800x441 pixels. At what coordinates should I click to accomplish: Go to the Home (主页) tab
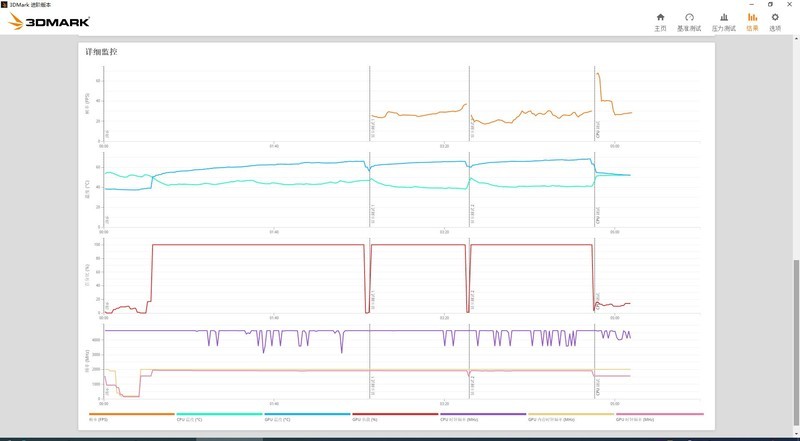point(660,22)
